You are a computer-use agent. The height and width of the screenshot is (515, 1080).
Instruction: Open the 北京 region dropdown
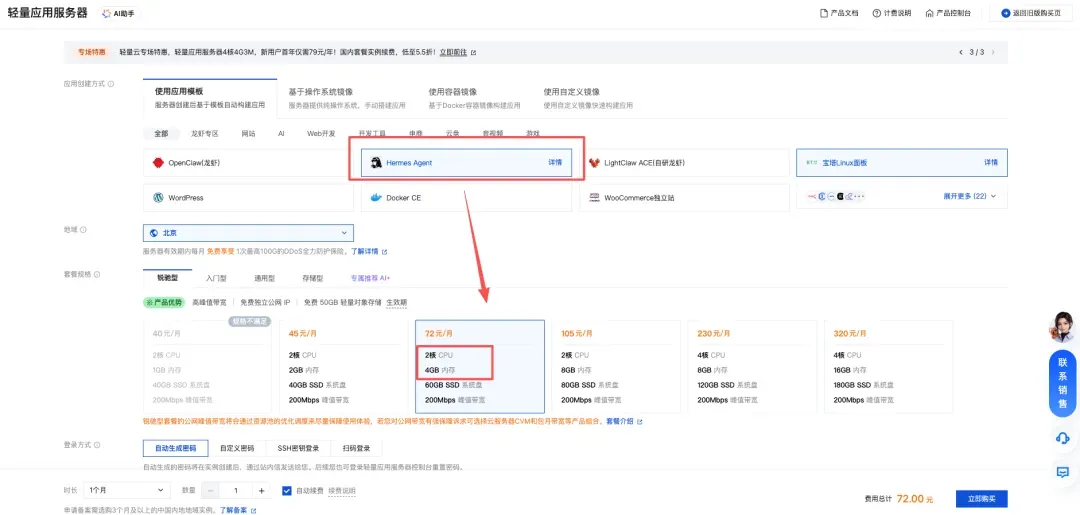[248, 233]
